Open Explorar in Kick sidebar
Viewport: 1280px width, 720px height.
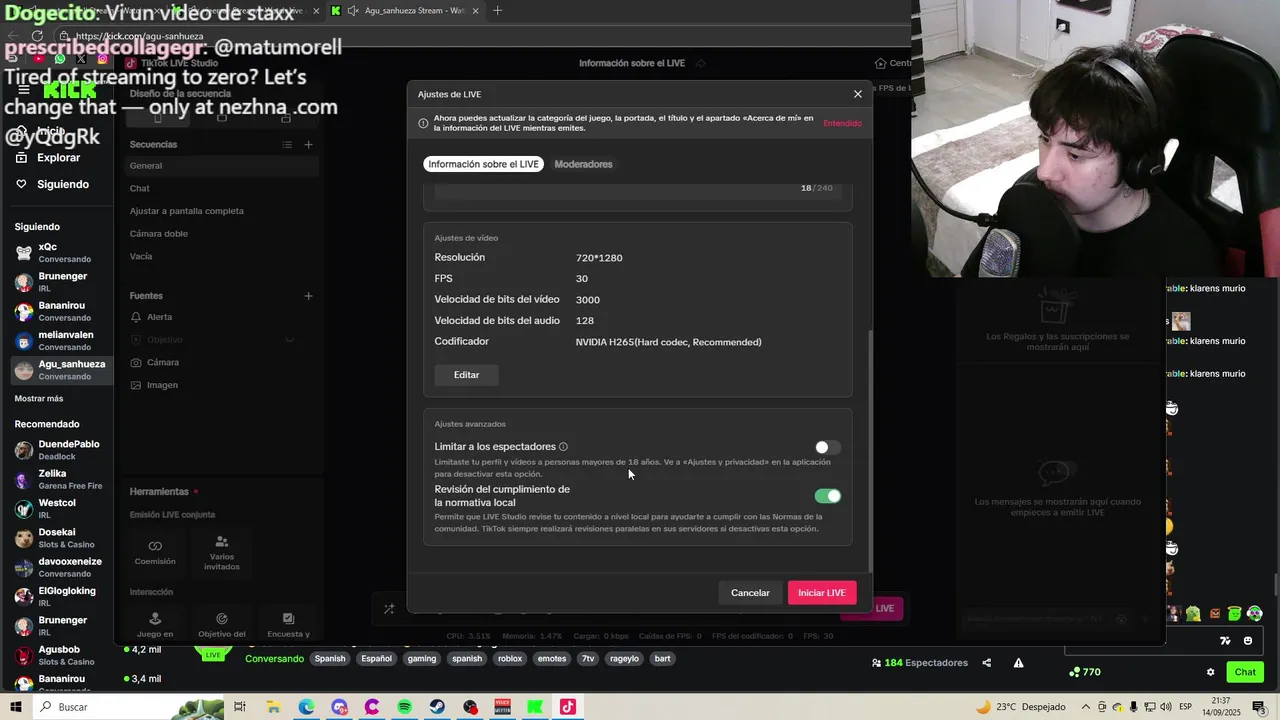tap(57, 158)
